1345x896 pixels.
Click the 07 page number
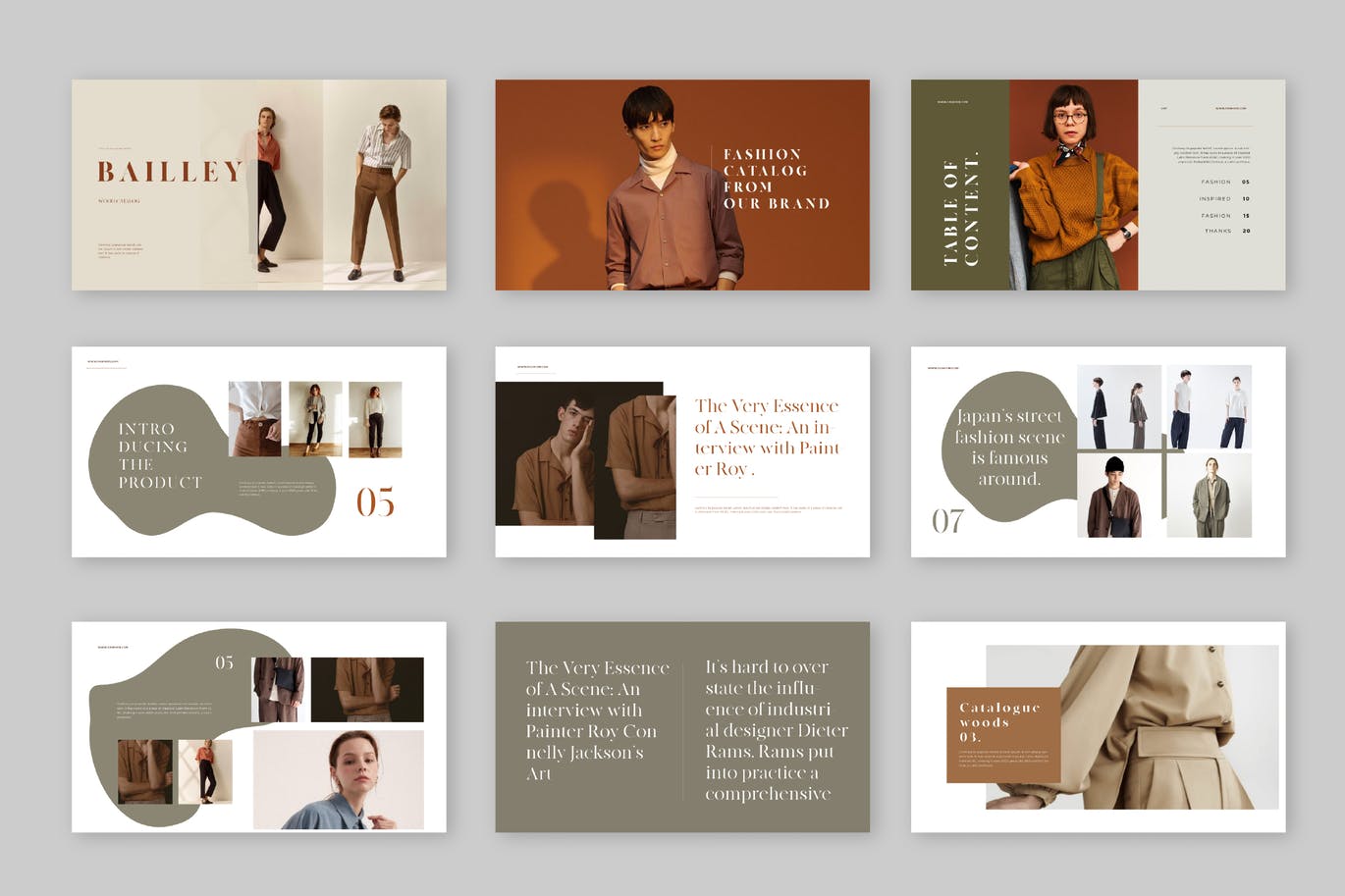947,520
